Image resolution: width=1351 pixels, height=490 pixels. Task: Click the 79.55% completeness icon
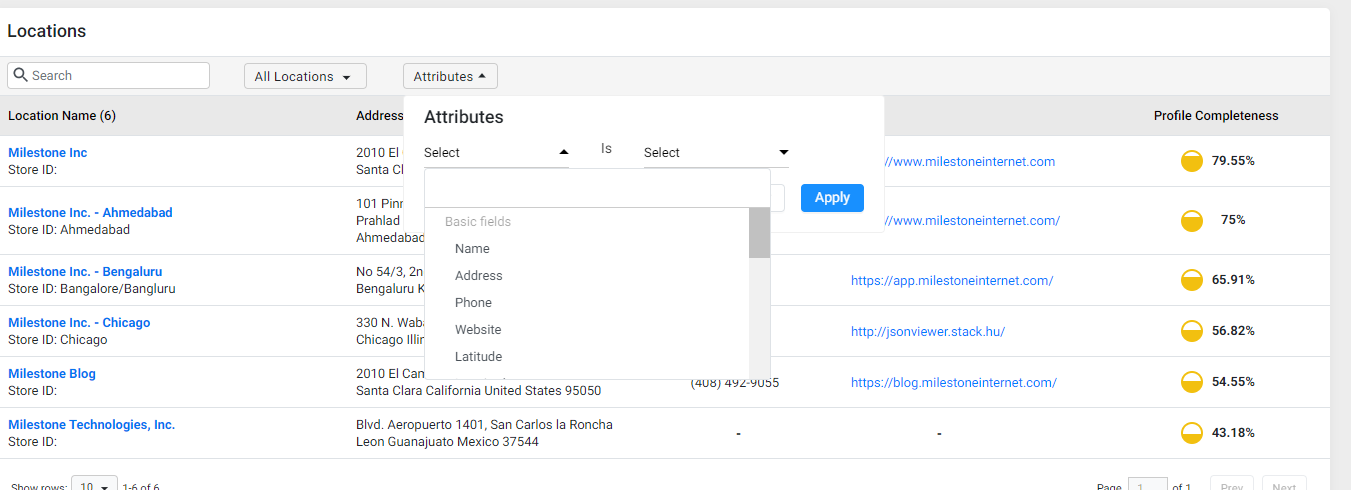coord(1192,161)
